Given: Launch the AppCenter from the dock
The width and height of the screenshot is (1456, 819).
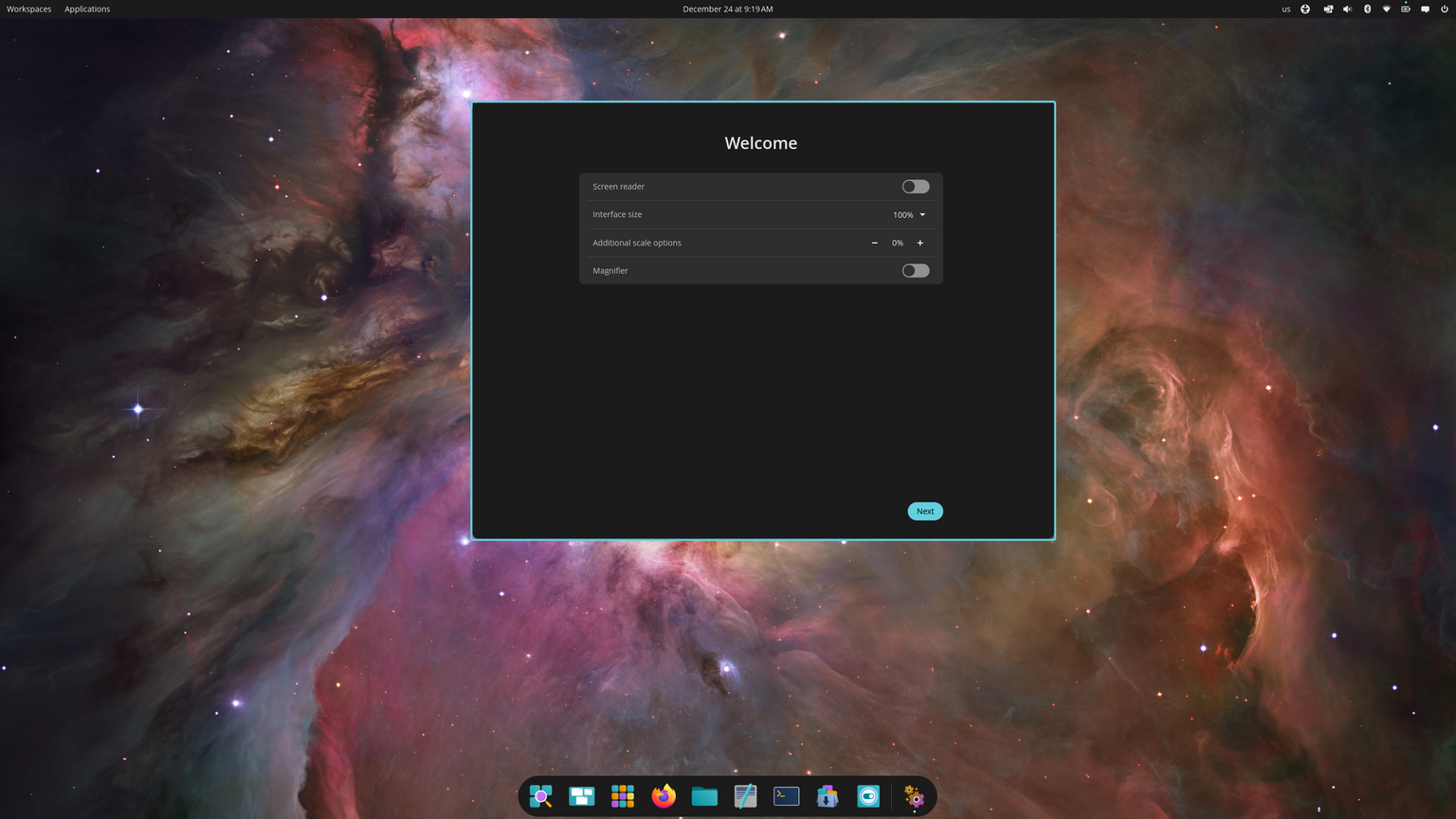Looking at the screenshot, I should (827, 796).
